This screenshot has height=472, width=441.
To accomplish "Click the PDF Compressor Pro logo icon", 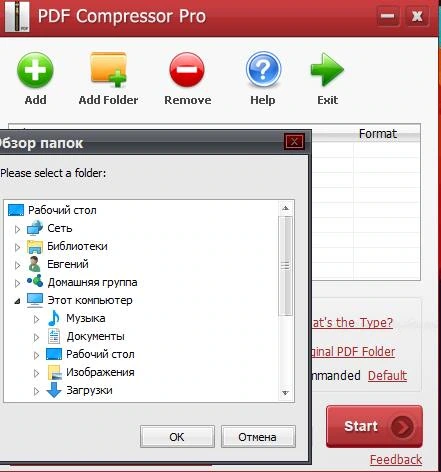I will click(17, 16).
